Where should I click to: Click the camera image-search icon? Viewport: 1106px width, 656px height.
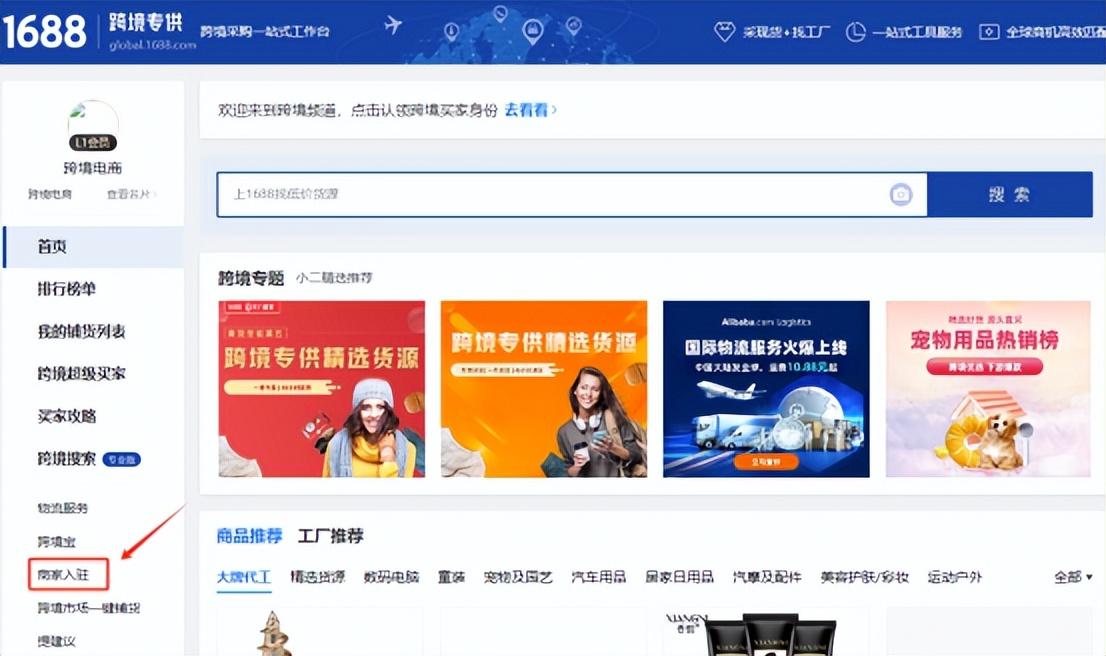(x=901, y=194)
